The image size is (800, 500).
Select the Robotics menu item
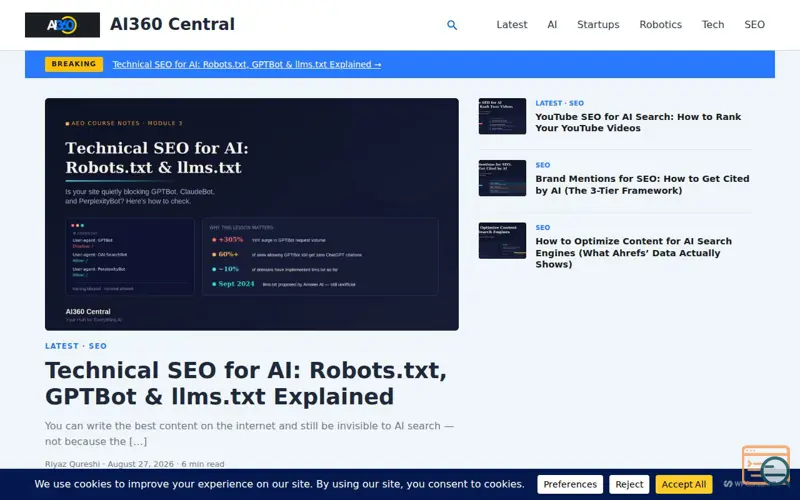coord(660,24)
